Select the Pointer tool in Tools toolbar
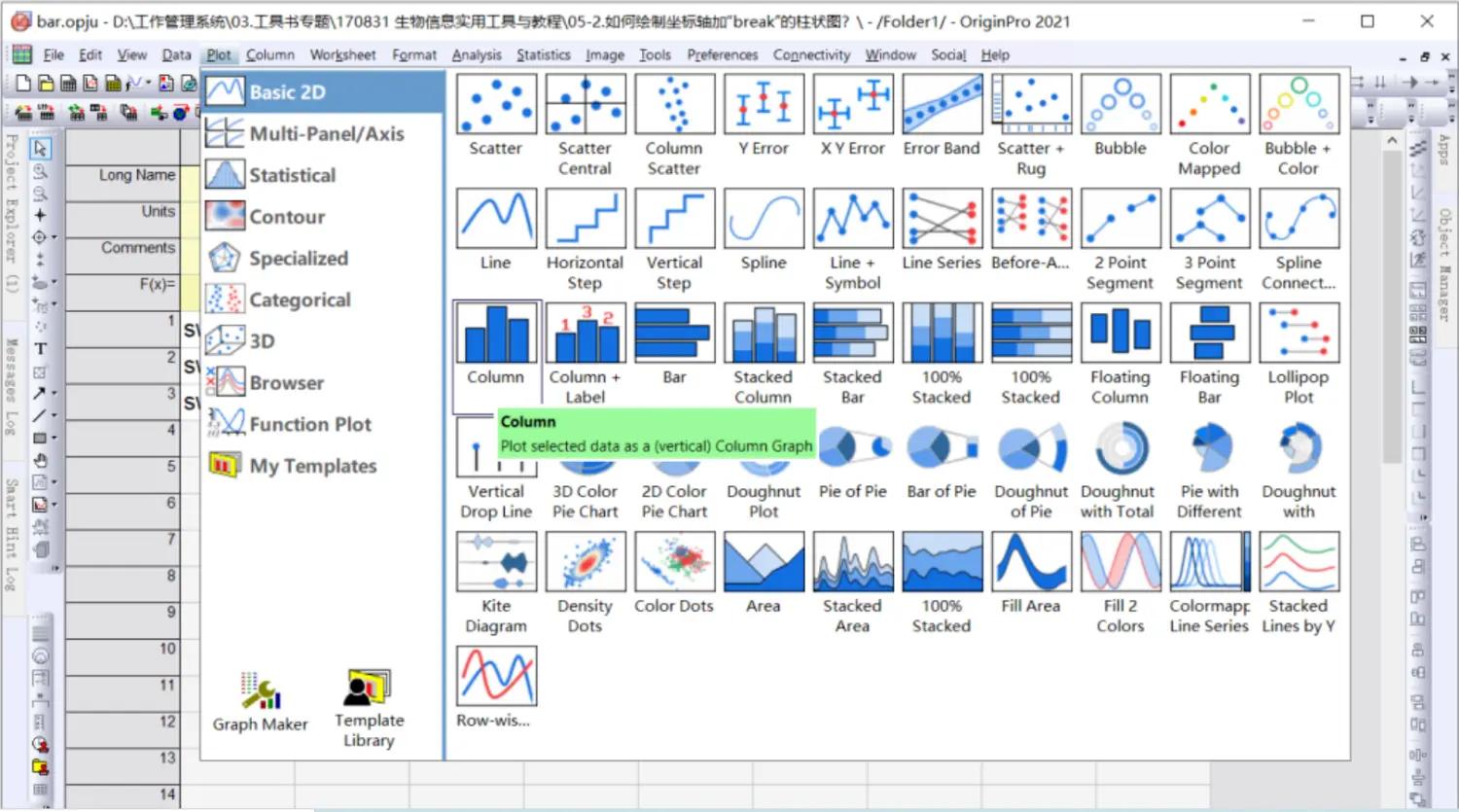The image size is (1459, 812). (x=40, y=149)
